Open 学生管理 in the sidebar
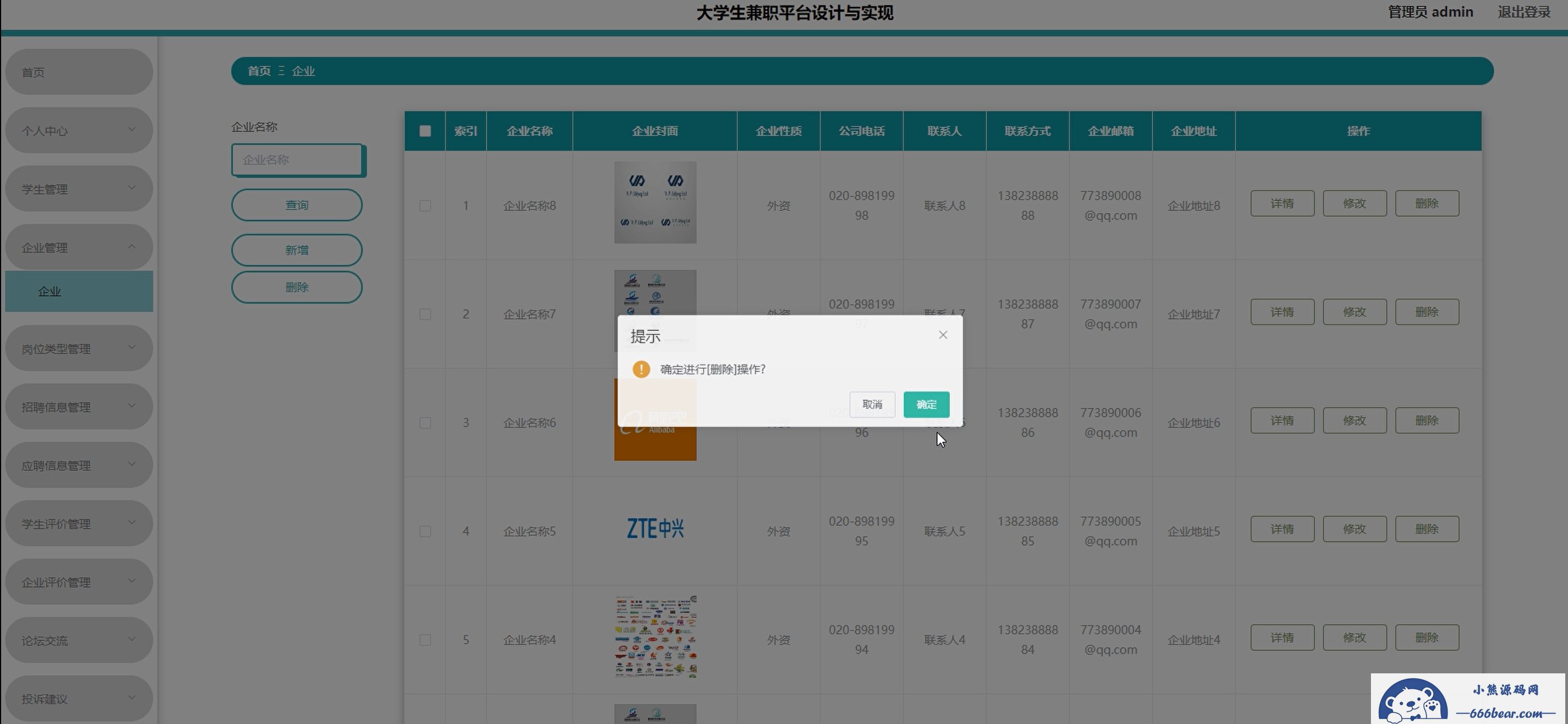Viewport: 1568px width, 724px height. (79, 189)
